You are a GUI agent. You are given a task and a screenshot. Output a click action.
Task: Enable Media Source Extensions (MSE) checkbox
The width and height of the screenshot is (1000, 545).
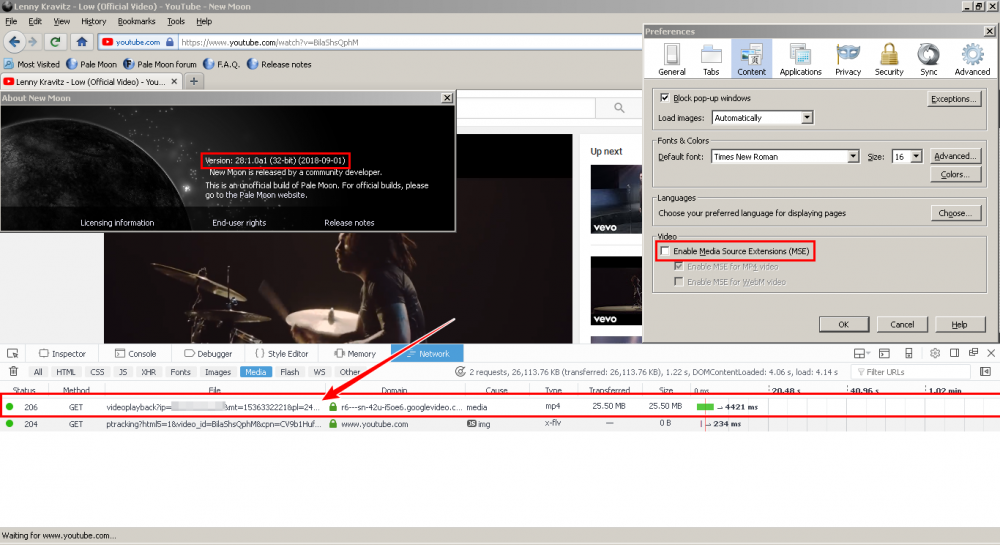(x=665, y=251)
